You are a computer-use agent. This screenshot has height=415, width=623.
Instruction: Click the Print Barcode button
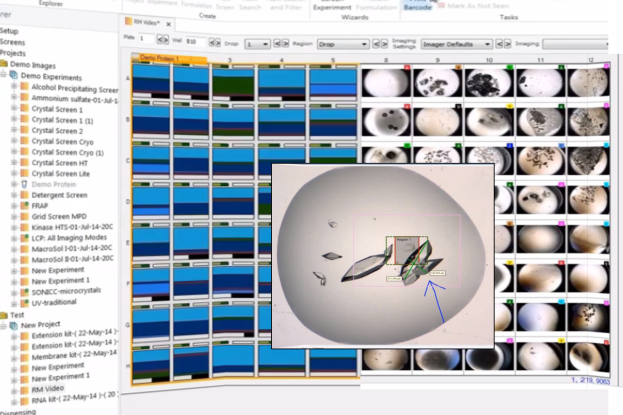417,6
